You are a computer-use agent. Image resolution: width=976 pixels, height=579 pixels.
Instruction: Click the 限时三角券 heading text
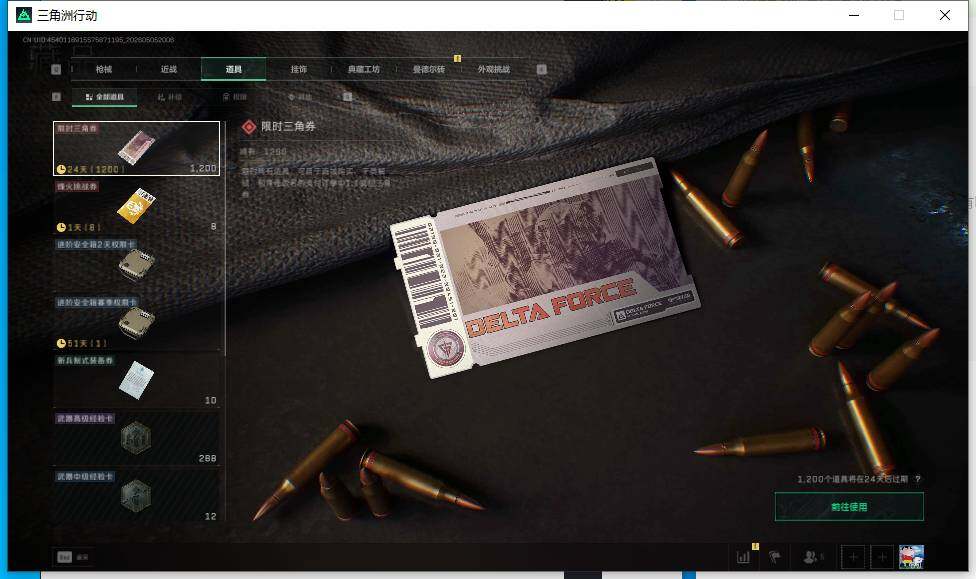point(288,126)
